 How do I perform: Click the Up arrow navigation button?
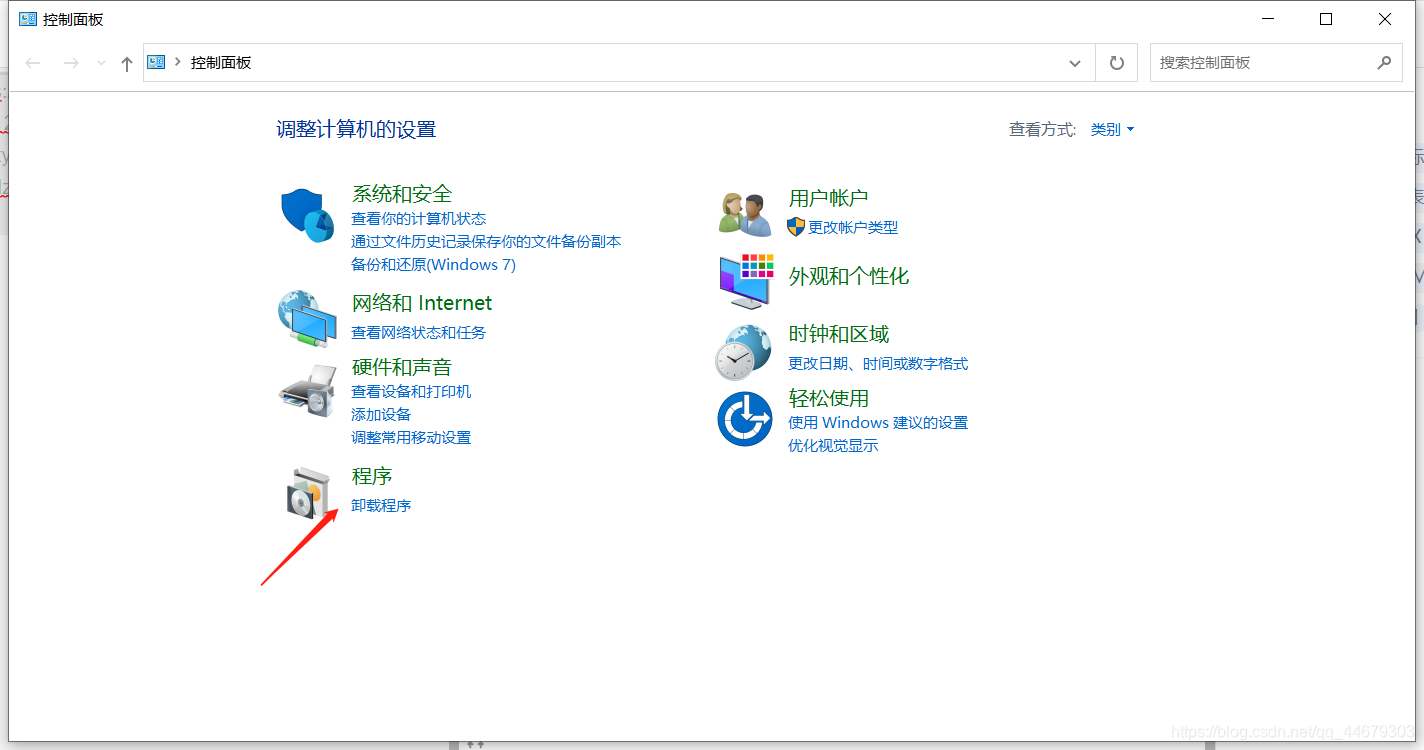coord(126,64)
